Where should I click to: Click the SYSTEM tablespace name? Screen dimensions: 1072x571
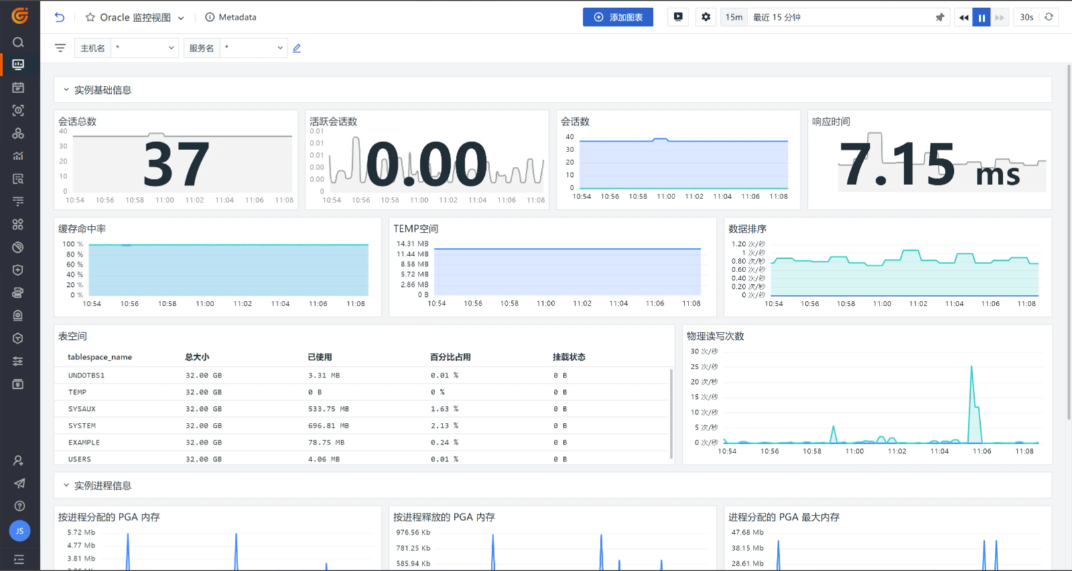click(82, 425)
